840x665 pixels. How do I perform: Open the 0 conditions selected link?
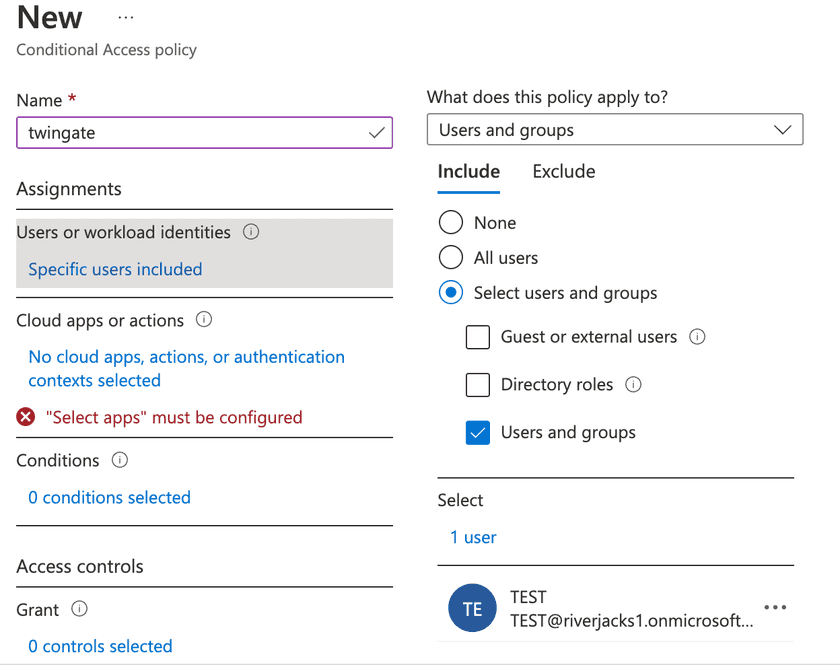(x=109, y=497)
